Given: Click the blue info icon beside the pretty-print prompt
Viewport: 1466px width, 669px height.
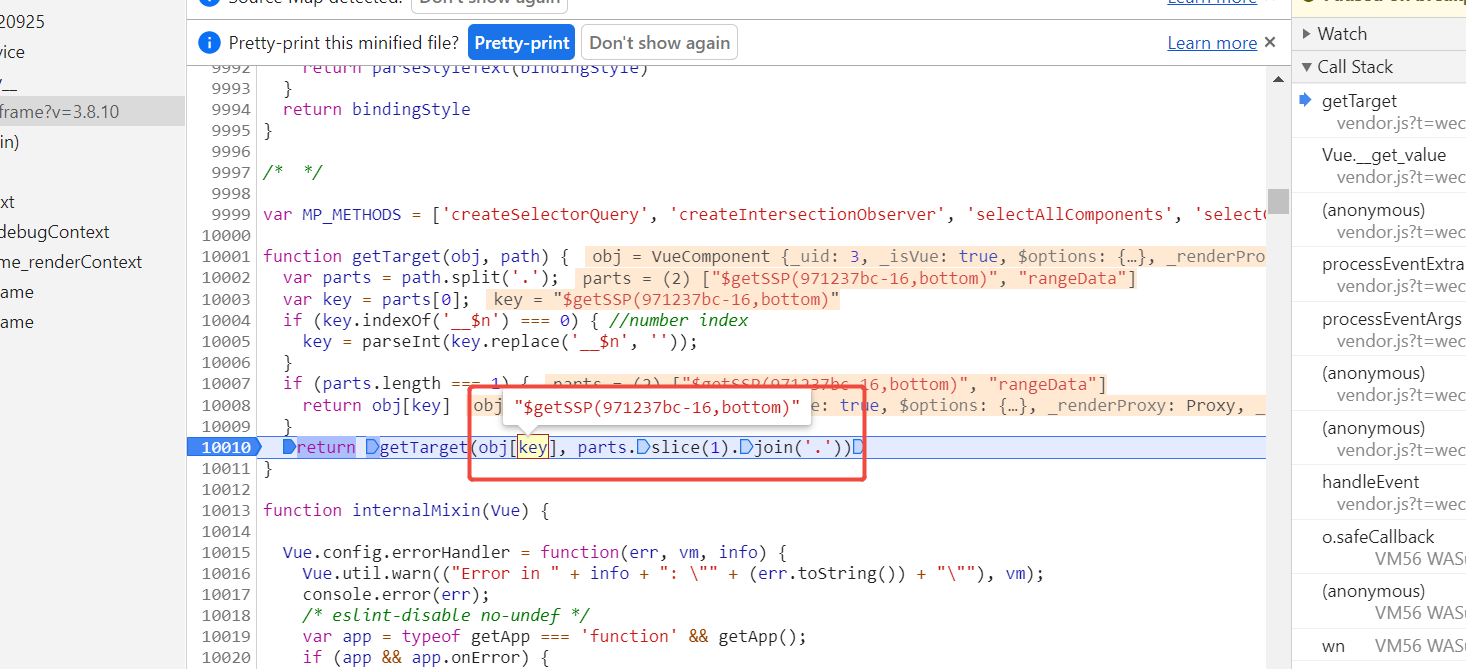Looking at the screenshot, I should pyautogui.click(x=209, y=43).
